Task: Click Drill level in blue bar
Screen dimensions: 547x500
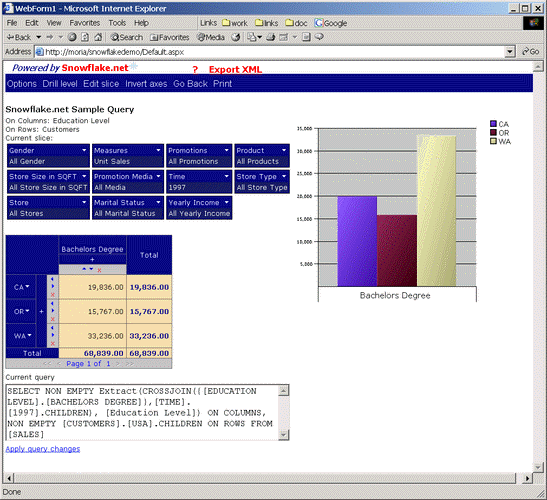Action: coord(60,84)
